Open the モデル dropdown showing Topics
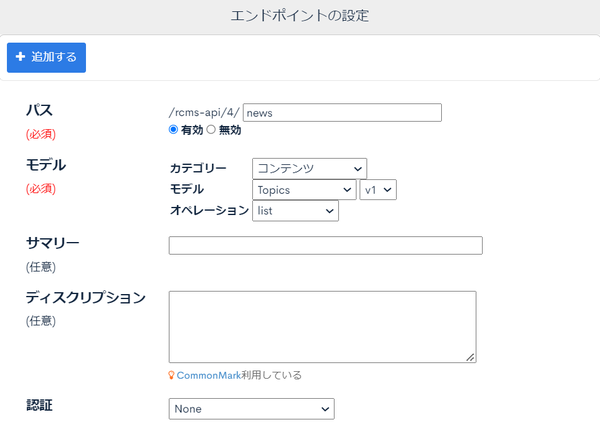The width and height of the screenshot is (600, 432). (304, 190)
